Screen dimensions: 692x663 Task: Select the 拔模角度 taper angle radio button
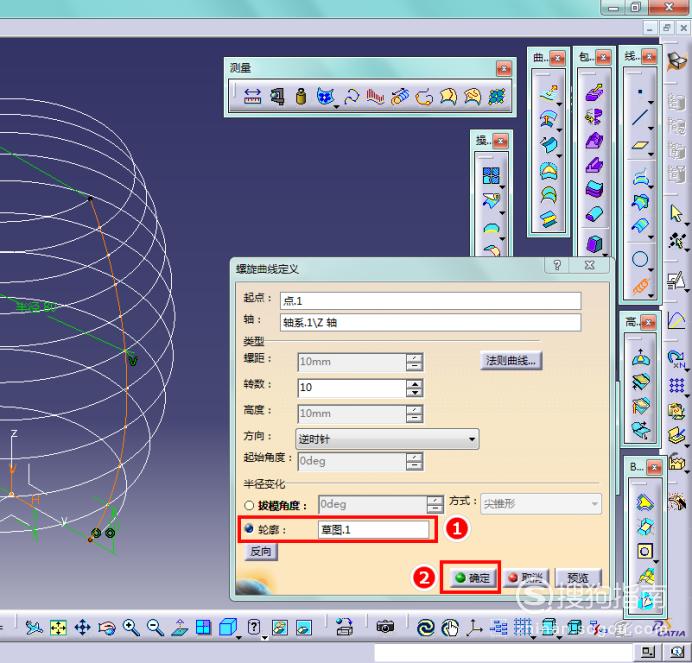249,505
